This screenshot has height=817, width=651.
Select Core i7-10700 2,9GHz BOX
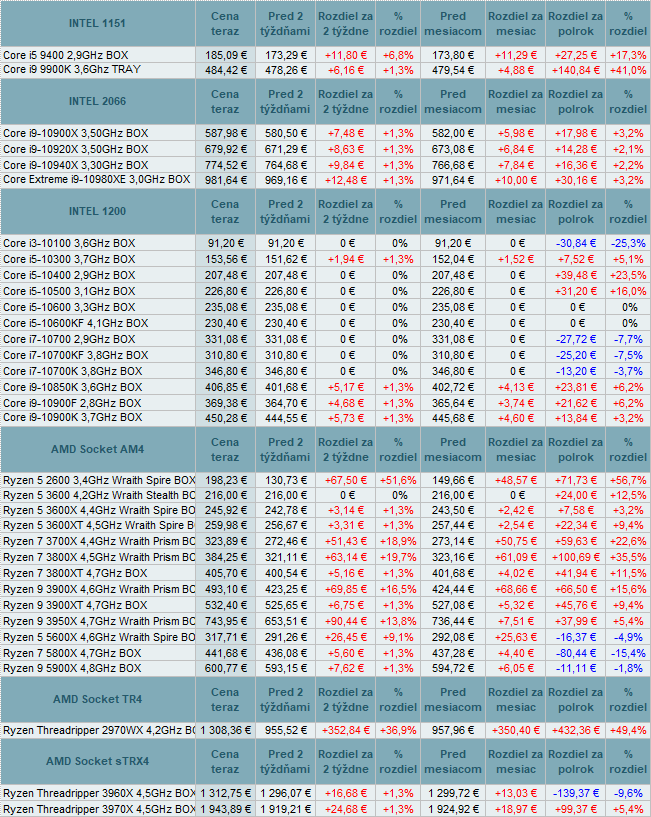pos(69,339)
